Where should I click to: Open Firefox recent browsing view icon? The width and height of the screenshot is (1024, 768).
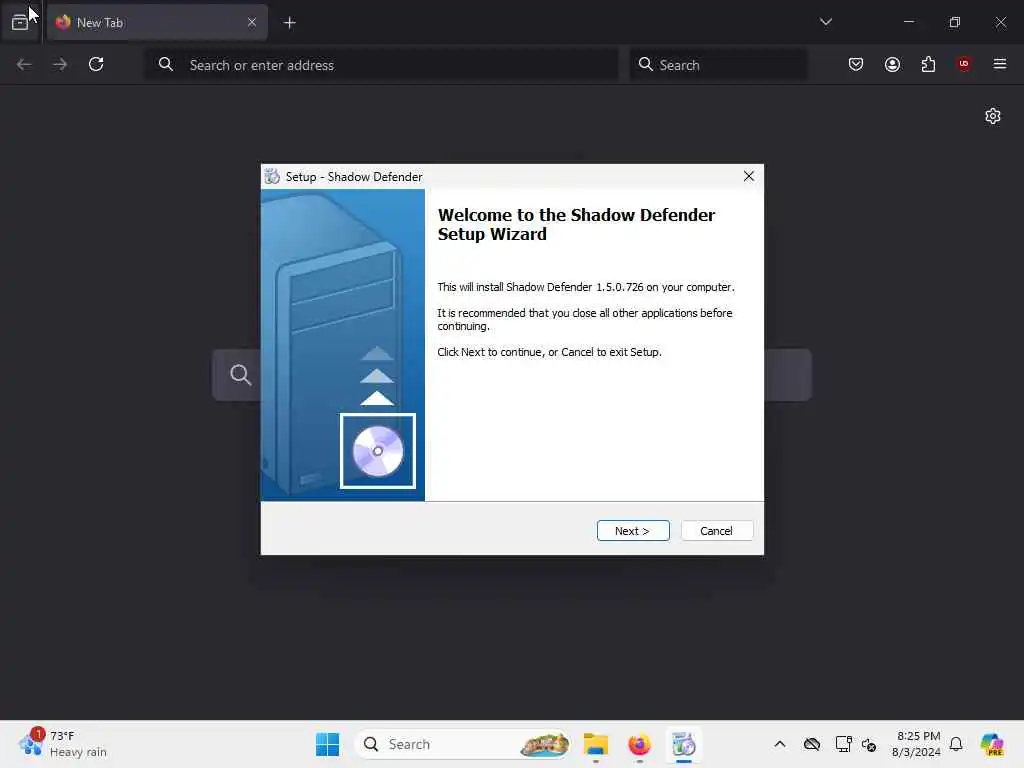[20, 23]
